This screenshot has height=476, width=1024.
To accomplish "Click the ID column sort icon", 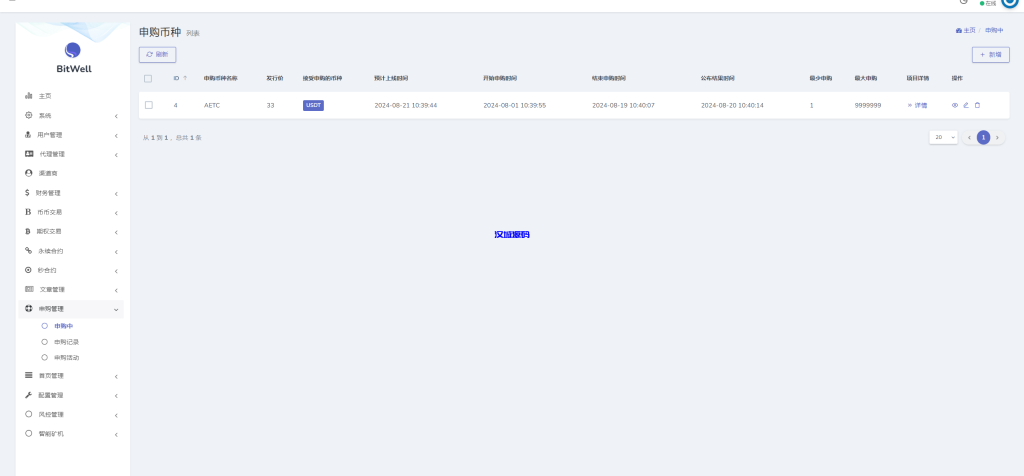I will 185,78.
